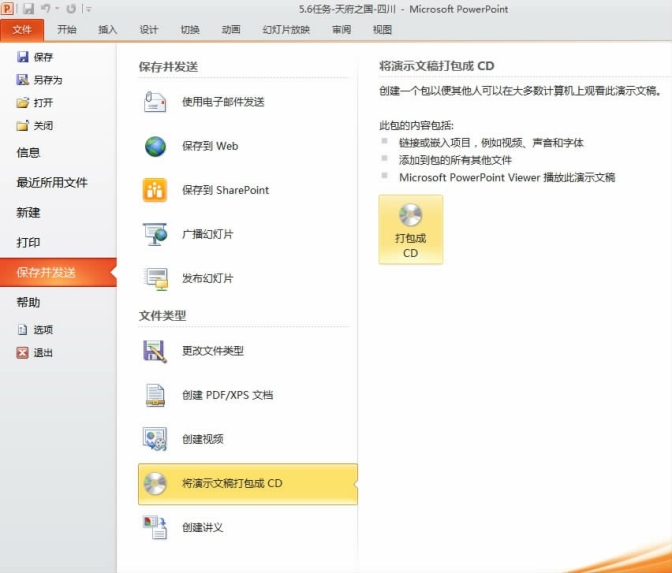Open the Undo history dropdown arrow
672x573 pixels.
tap(57, 9)
